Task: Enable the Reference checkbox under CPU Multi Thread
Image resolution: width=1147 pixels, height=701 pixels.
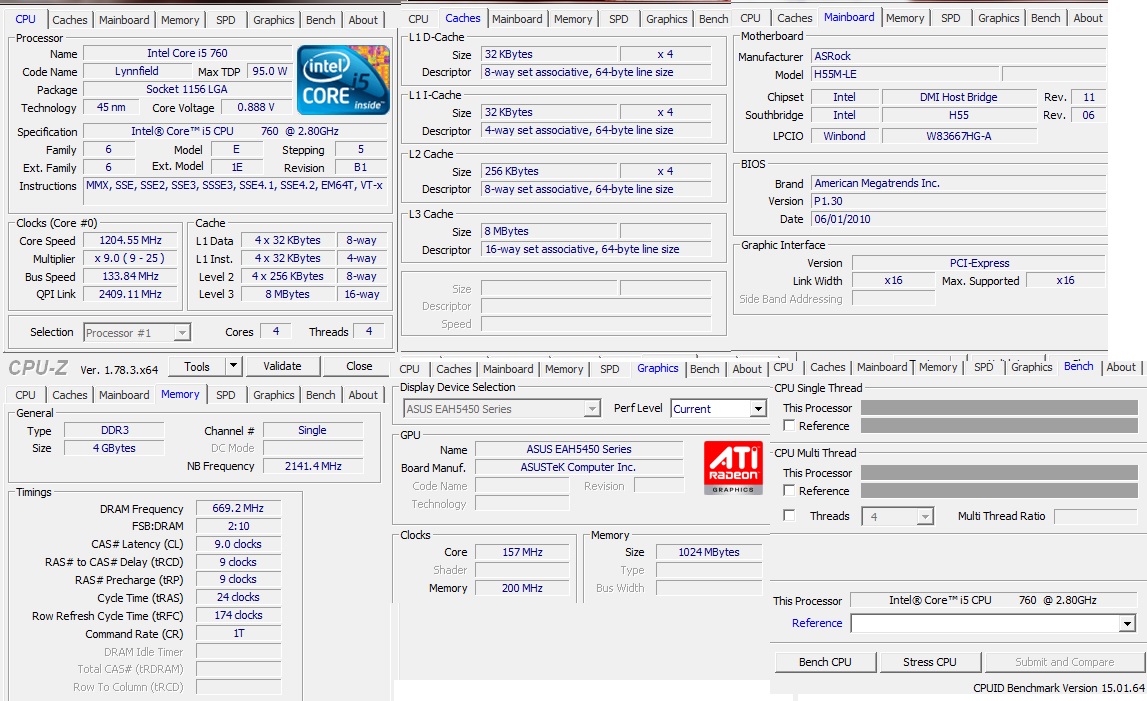Action: point(789,490)
